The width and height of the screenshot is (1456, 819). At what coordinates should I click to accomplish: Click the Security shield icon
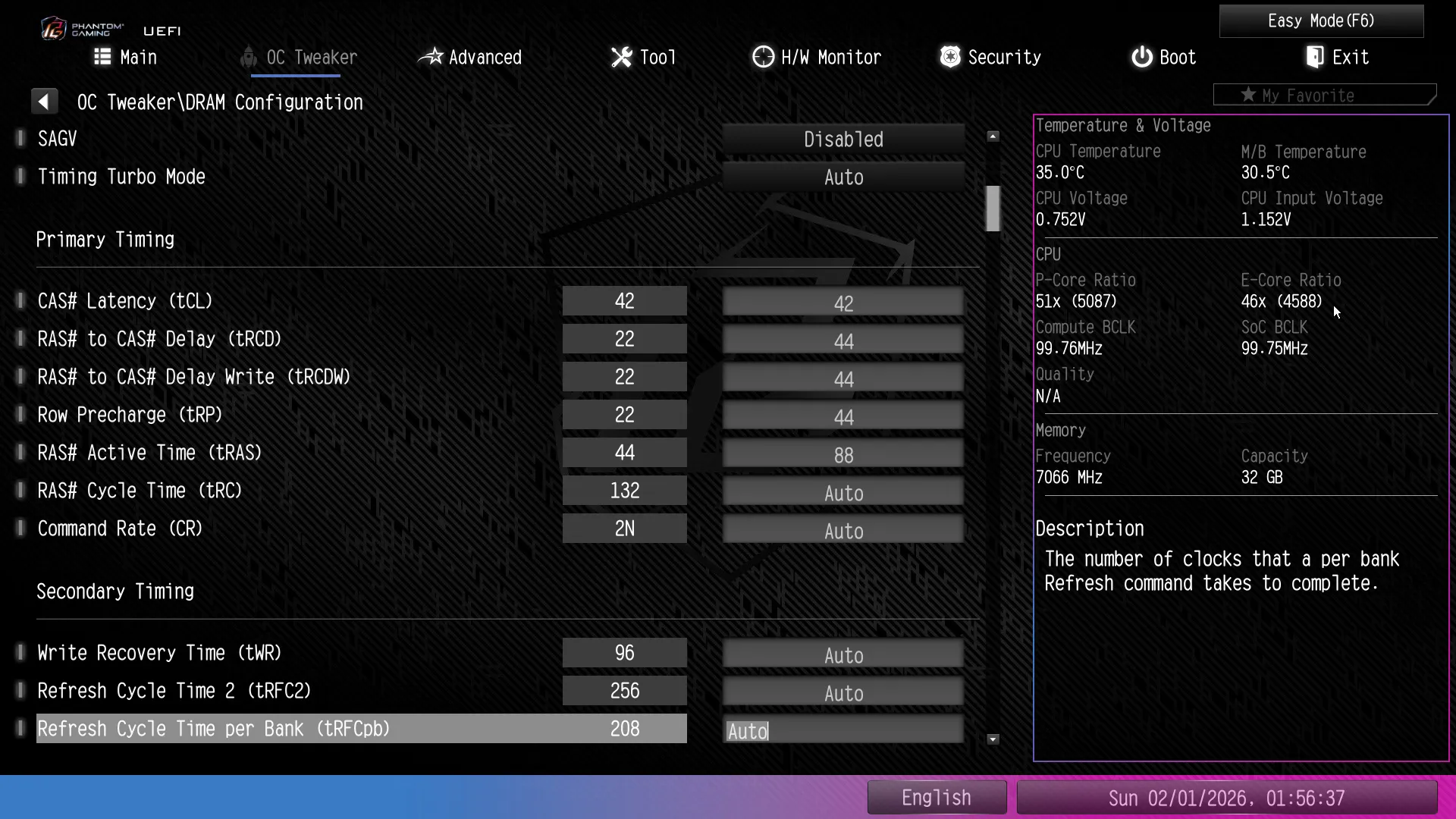coord(949,57)
